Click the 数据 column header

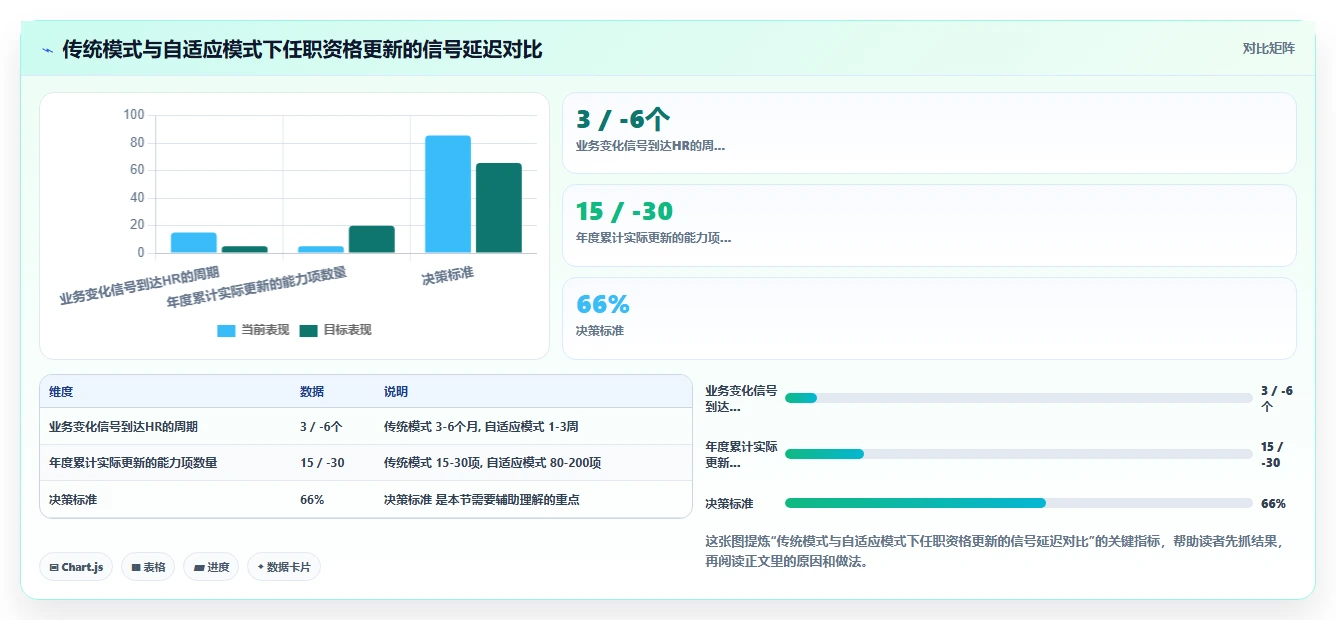(312, 392)
